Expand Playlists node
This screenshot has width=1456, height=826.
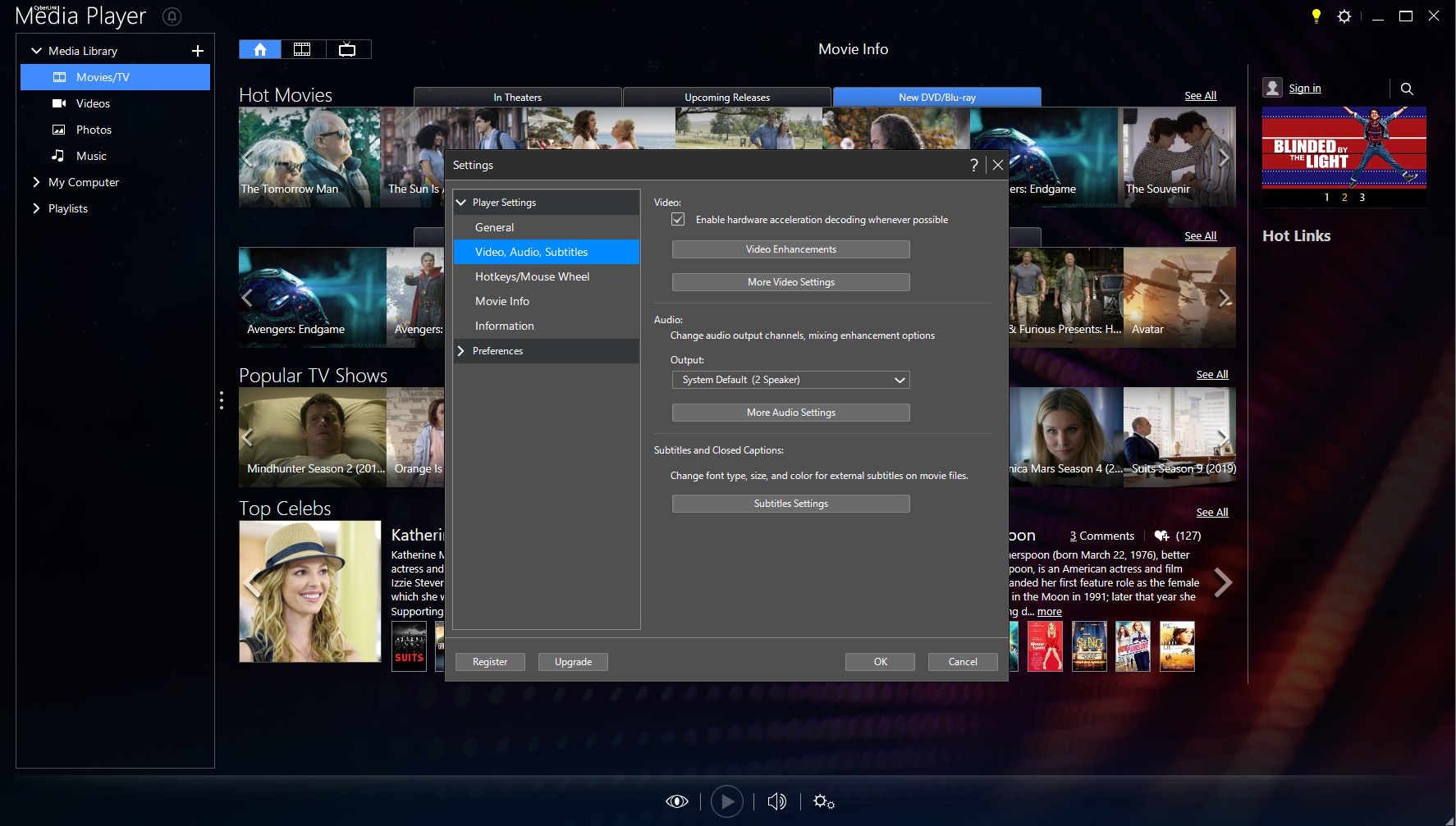[36, 208]
